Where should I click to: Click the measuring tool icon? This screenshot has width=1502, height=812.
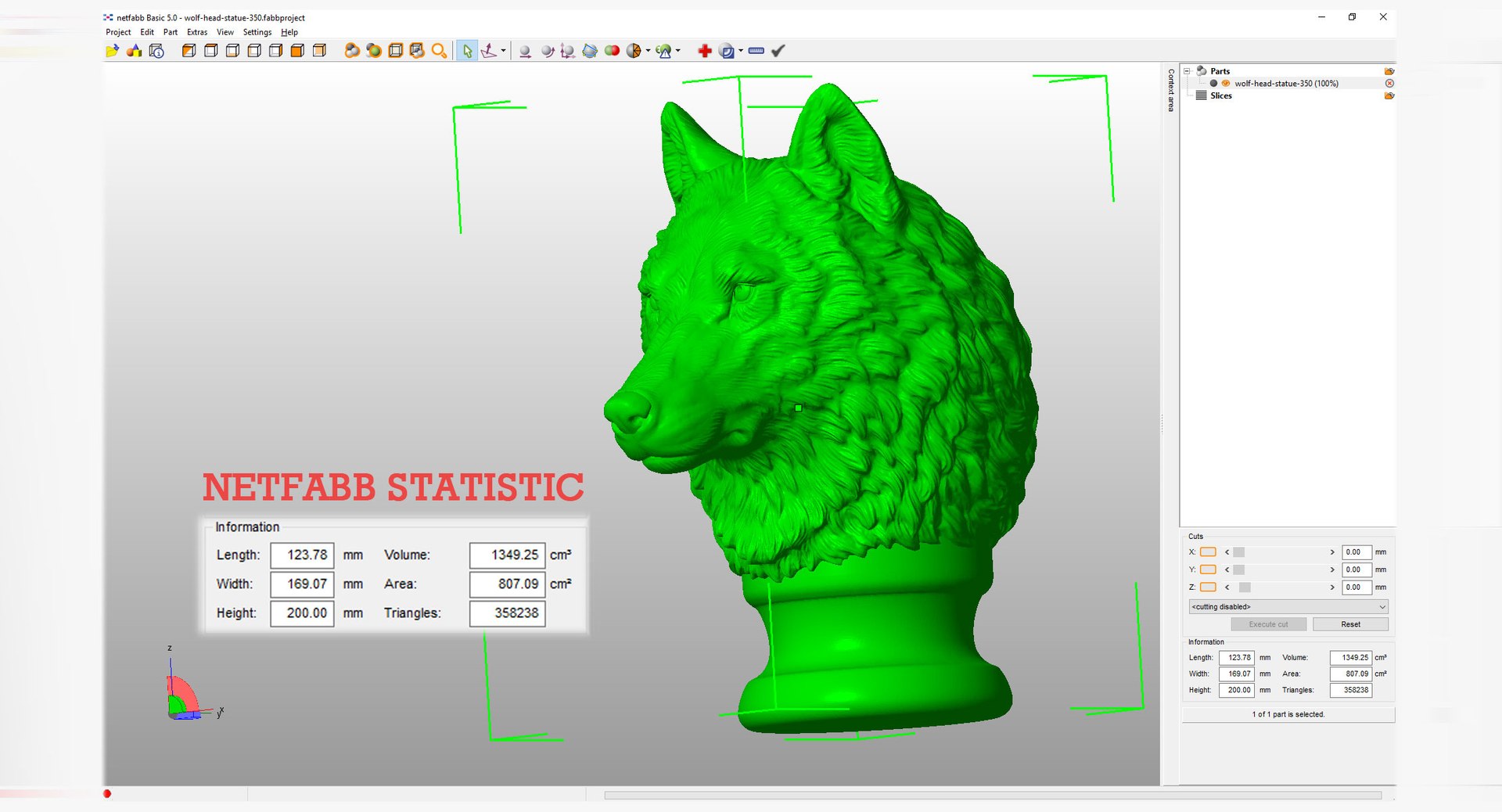pos(727,51)
